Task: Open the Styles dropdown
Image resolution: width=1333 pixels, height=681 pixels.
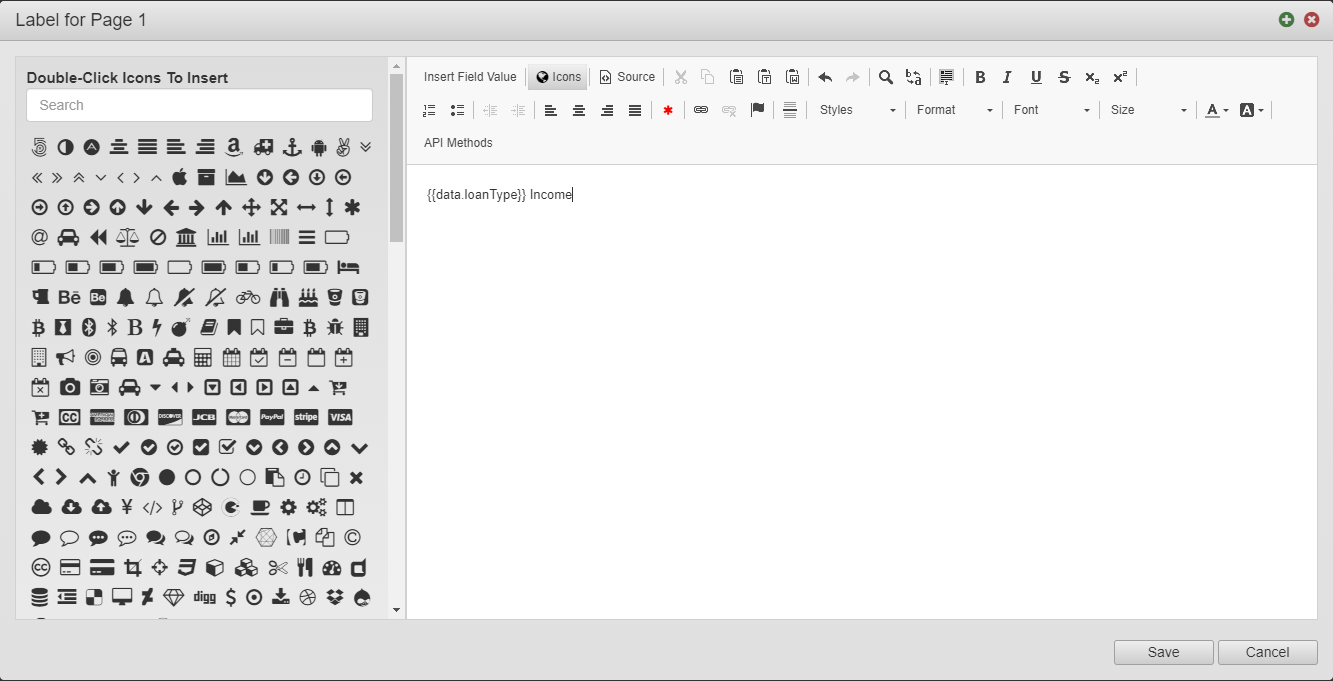Action: coord(857,110)
